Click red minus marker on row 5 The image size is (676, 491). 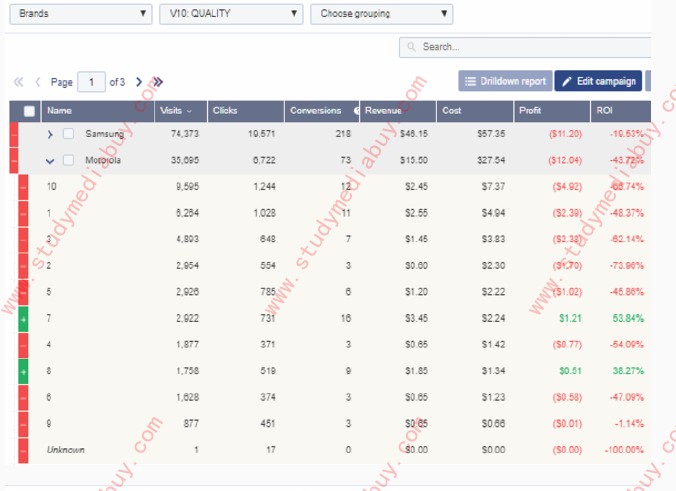point(23,292)
